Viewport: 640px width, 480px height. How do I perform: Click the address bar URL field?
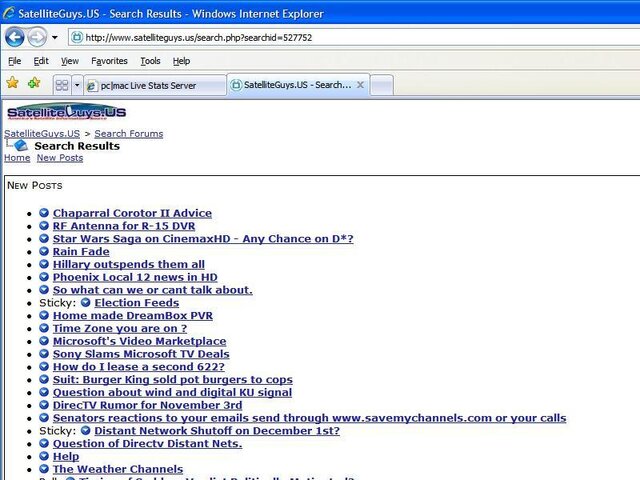tap(355, 38)
